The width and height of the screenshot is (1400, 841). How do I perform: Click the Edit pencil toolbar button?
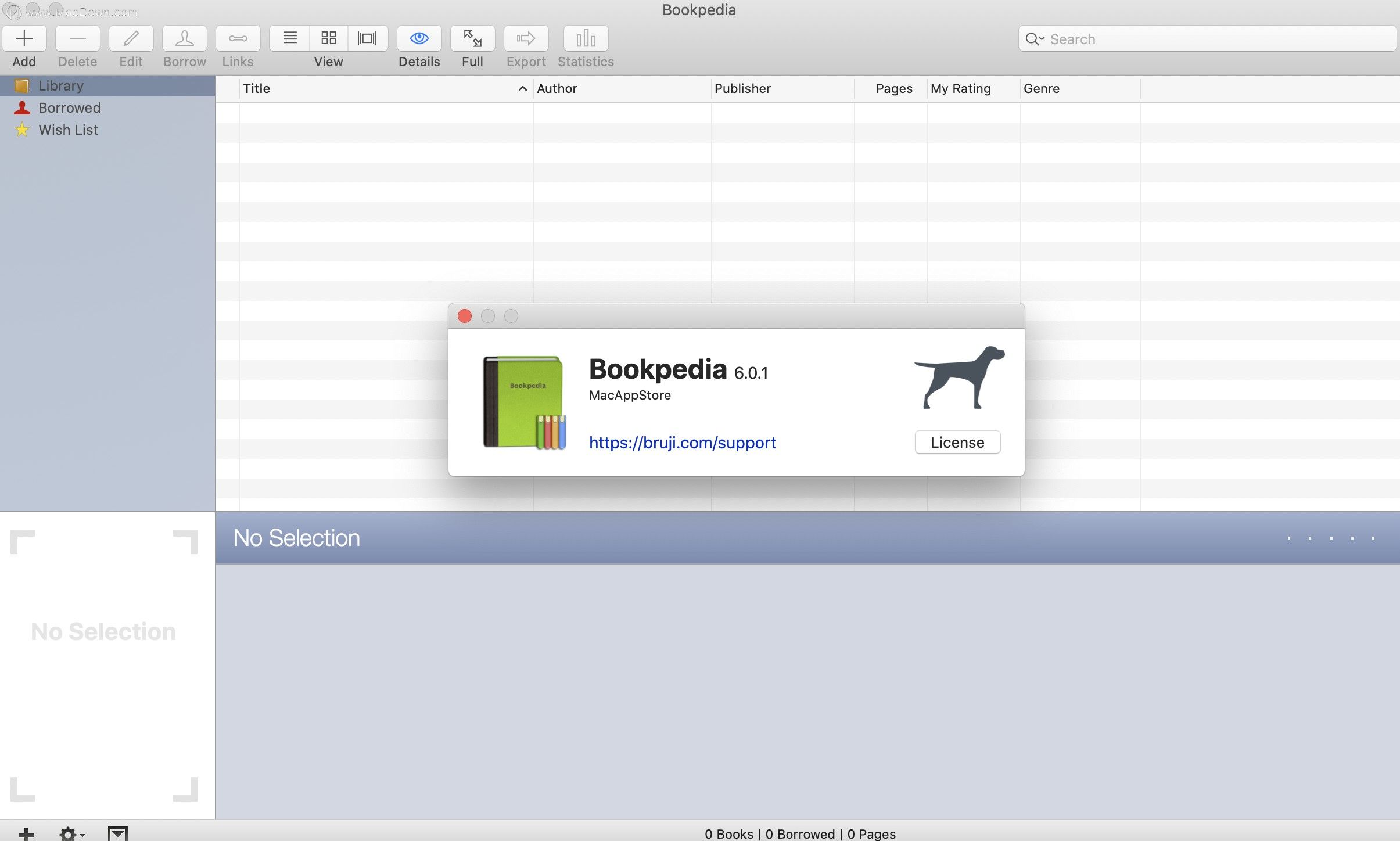(x=131, y=39)
